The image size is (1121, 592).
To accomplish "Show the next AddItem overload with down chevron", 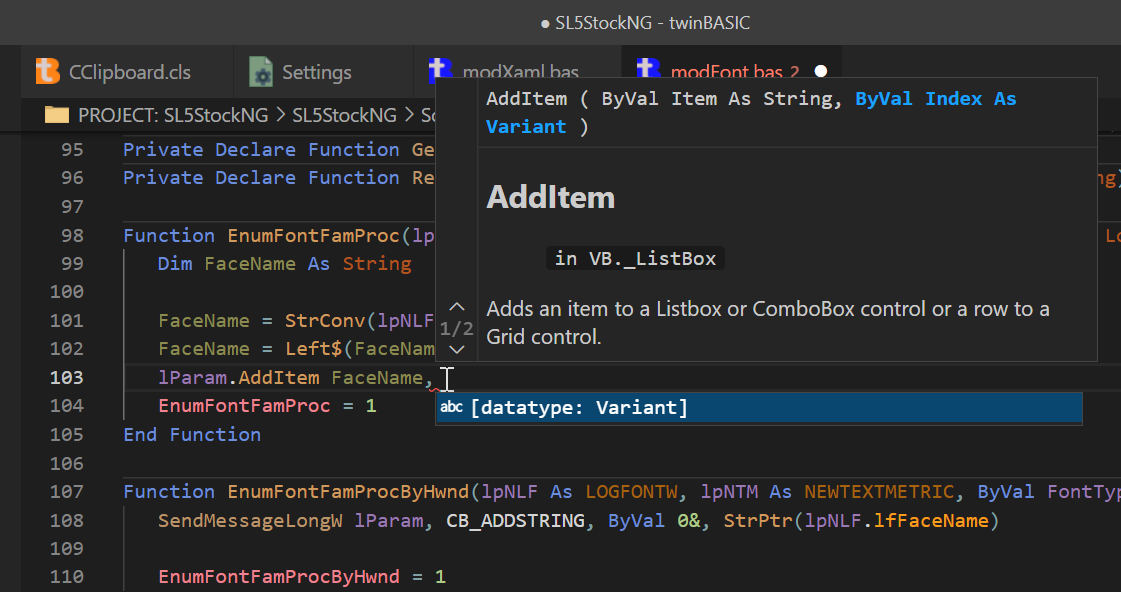I will [457, 349].
